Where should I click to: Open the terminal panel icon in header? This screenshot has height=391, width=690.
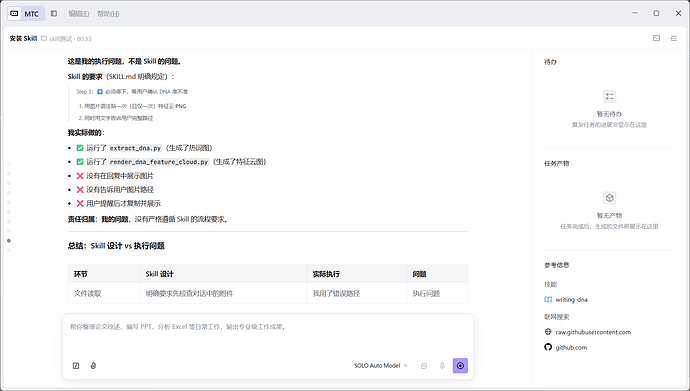point(656,38)
